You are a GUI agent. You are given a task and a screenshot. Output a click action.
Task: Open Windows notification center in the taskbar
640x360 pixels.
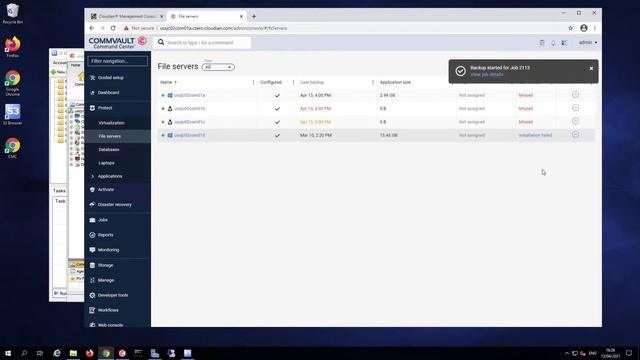tap(629, 353)
